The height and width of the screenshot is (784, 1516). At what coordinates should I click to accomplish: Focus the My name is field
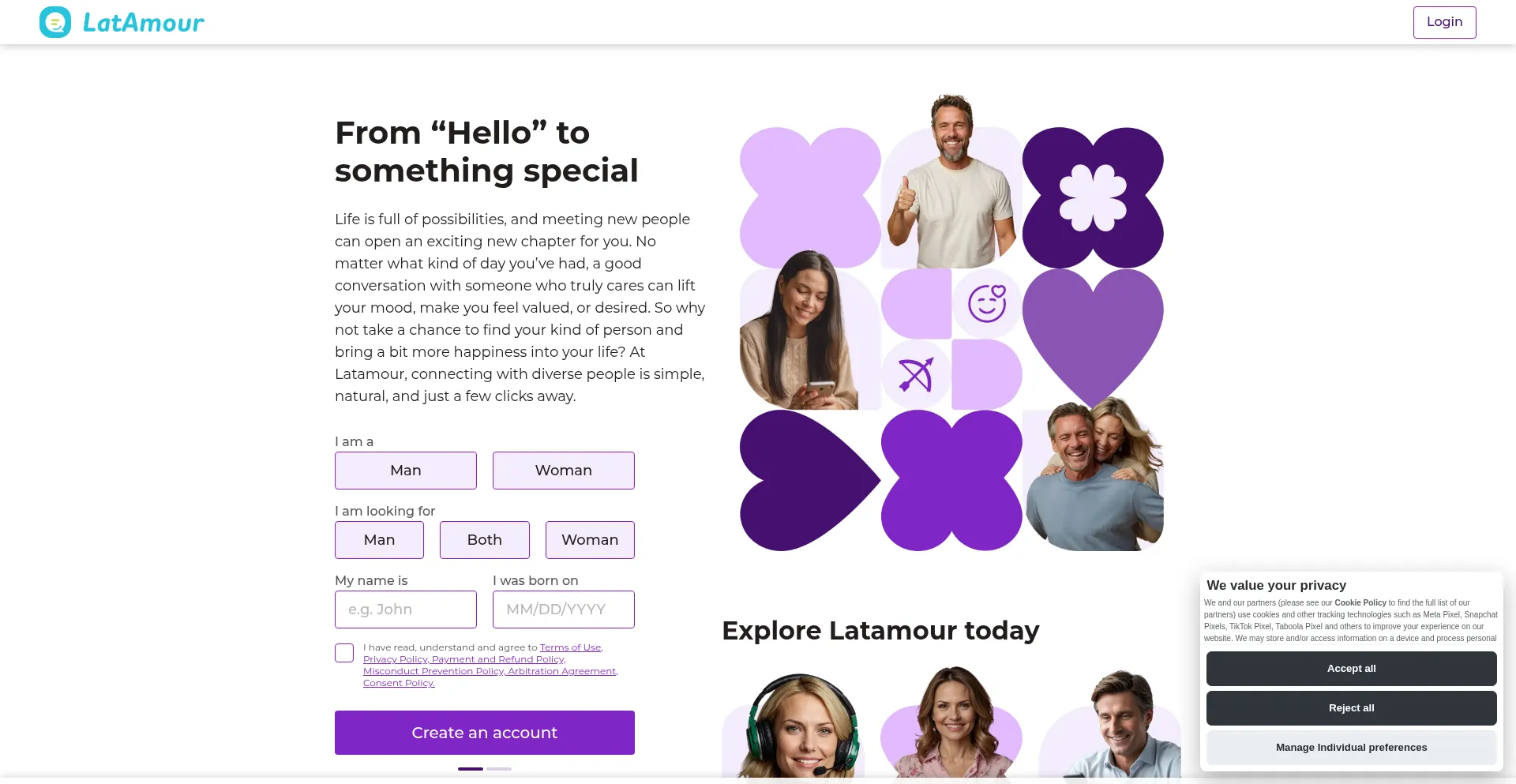pos(406,610)
